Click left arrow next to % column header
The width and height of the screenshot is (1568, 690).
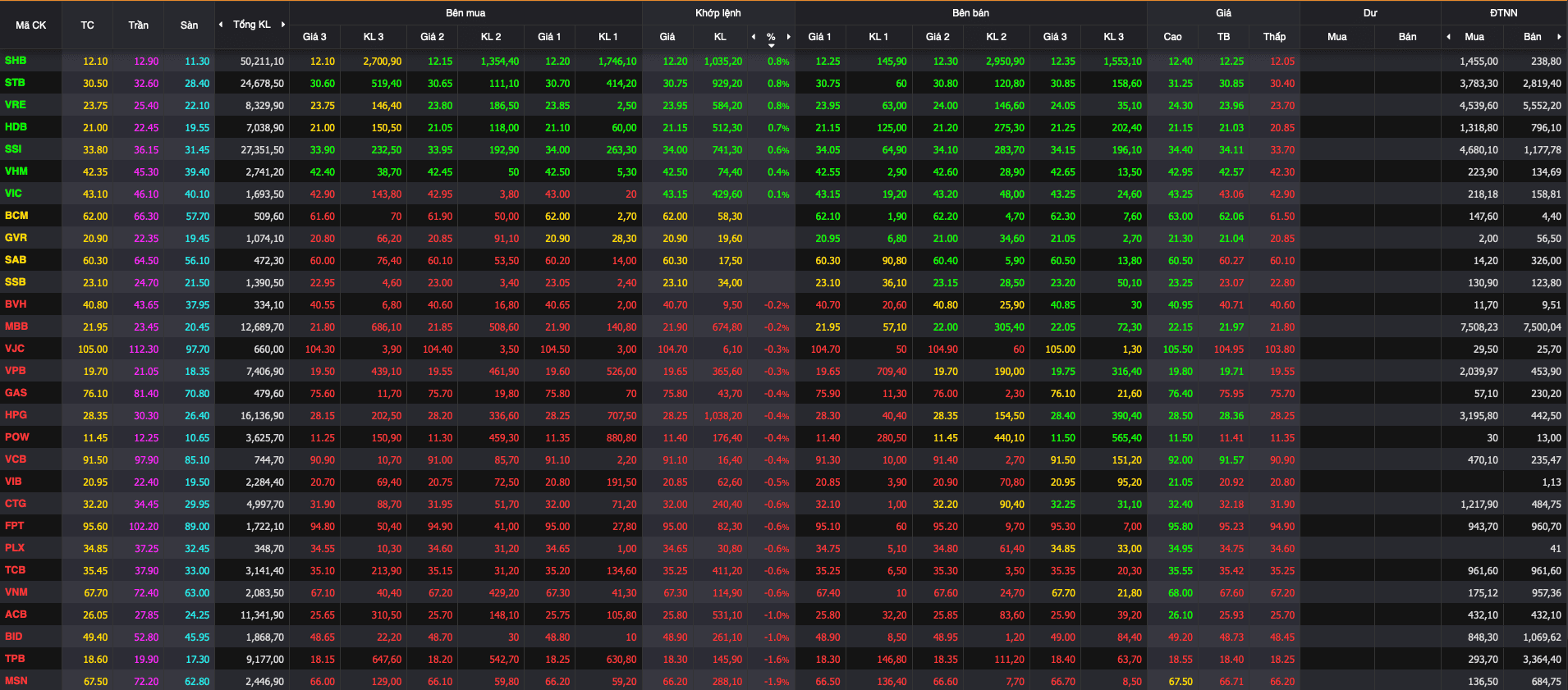tap(754, 37)
